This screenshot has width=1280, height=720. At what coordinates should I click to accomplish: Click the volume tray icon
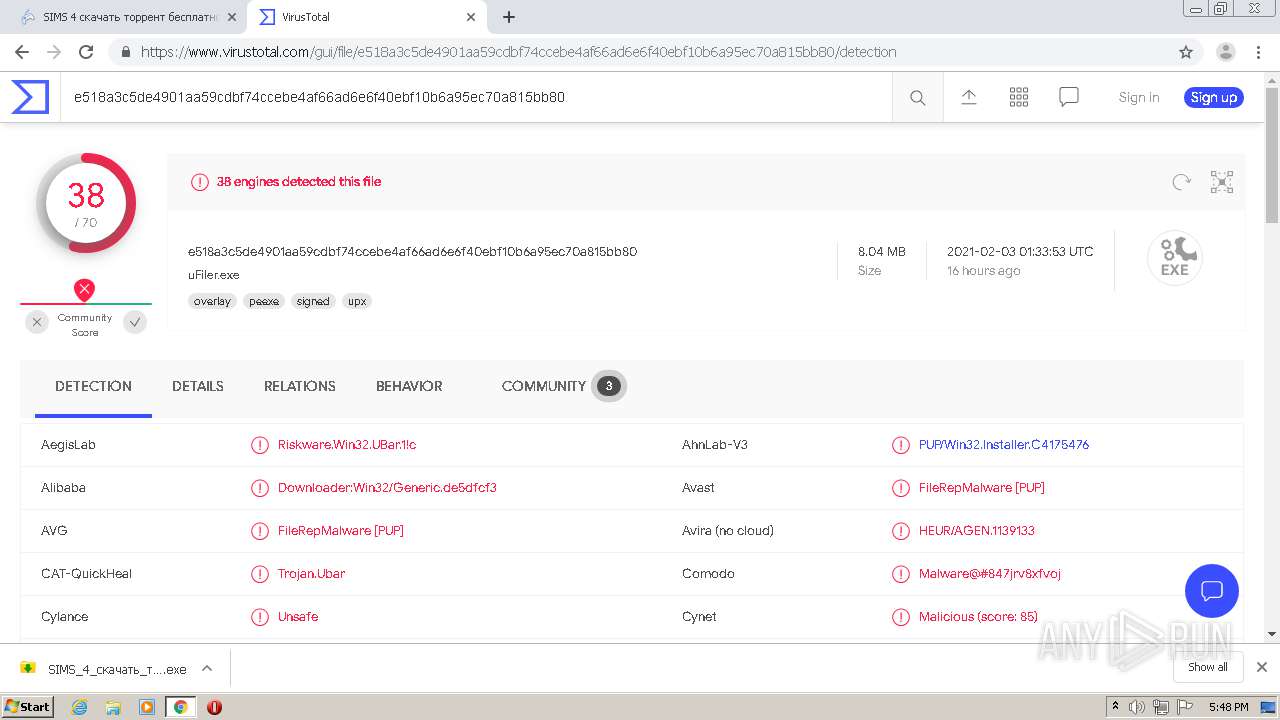(1137, 707)
